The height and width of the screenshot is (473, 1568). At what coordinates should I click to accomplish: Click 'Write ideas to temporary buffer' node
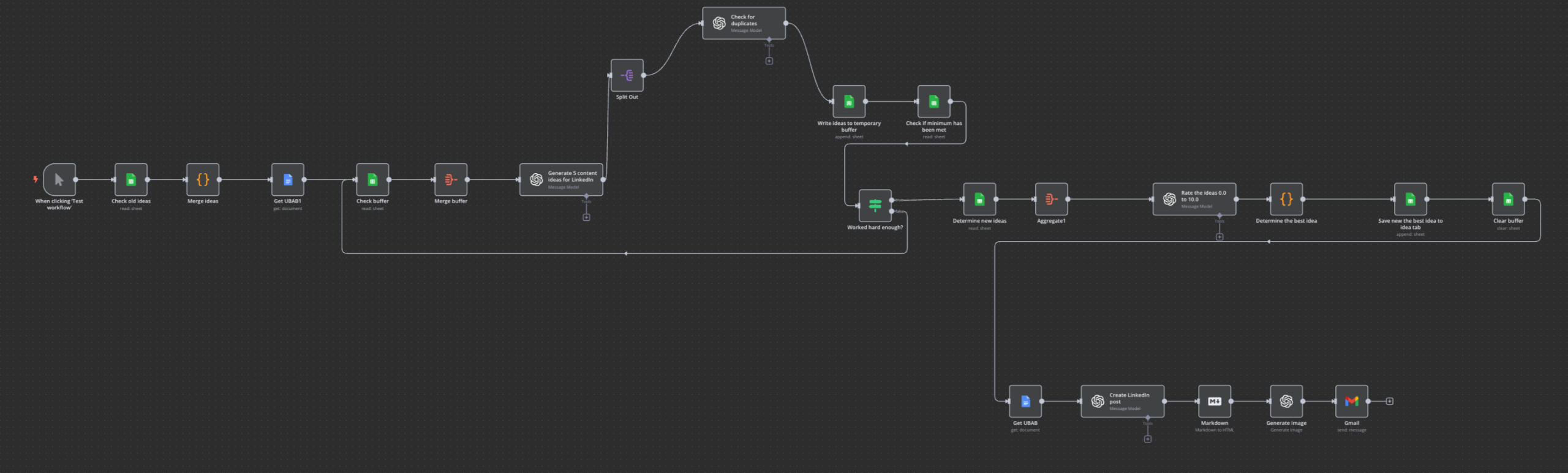tap(849, 102)
